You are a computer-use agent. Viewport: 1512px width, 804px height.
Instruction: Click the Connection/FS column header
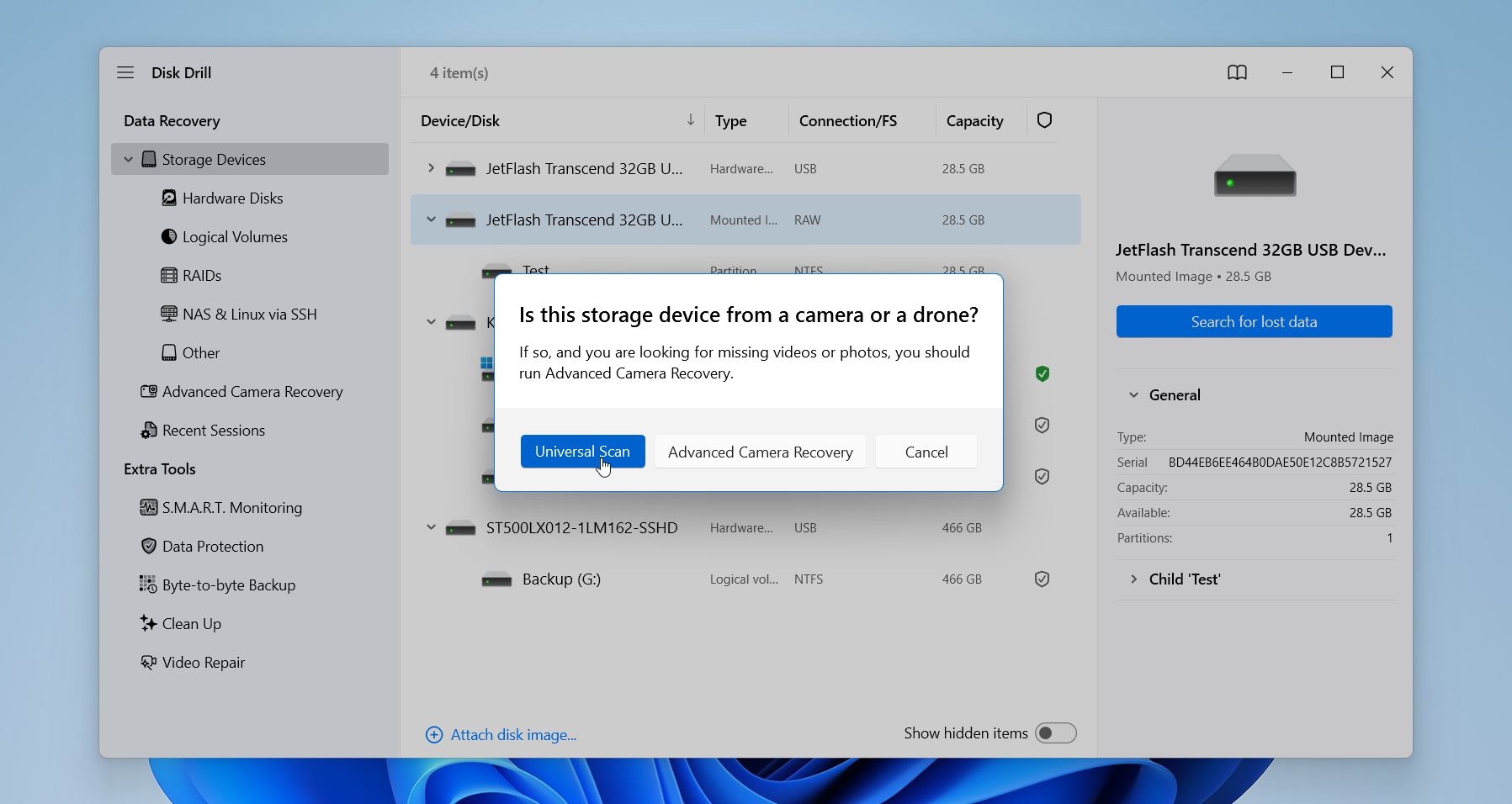click(848, 121)
